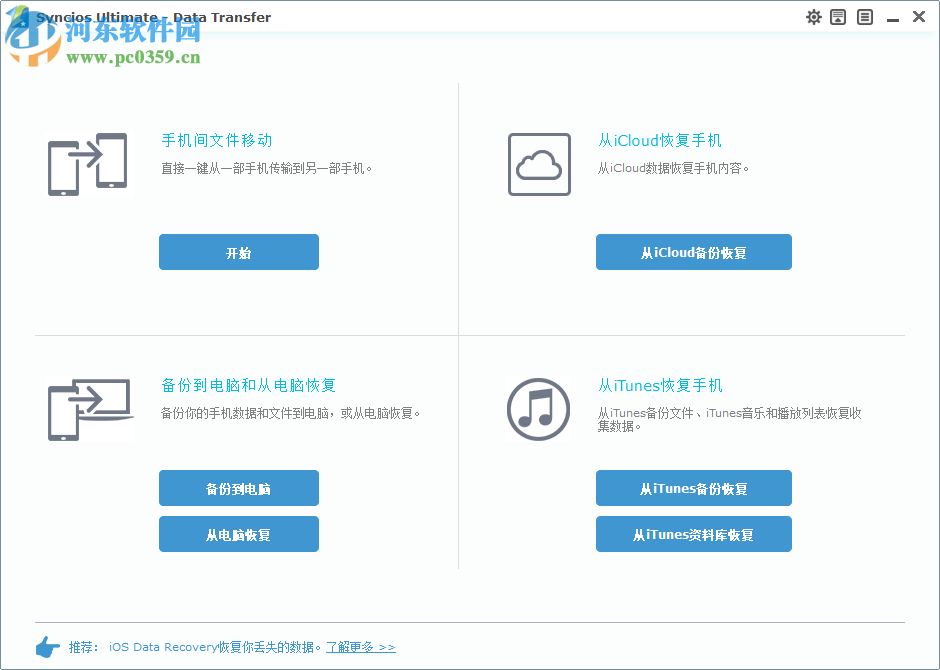Click the iTunes music note icon

tap(539, 410)
